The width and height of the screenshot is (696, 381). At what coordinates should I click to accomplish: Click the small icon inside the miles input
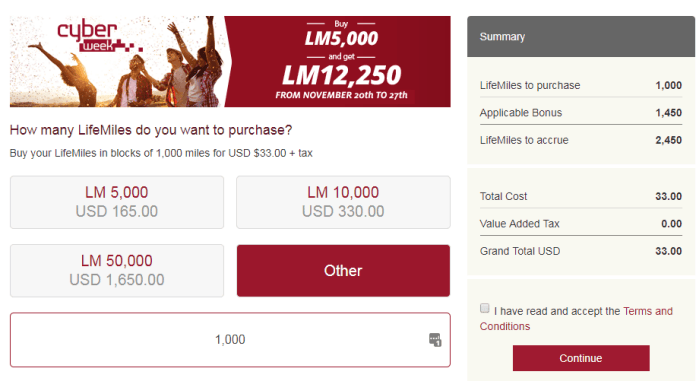[x=435, y=340]
